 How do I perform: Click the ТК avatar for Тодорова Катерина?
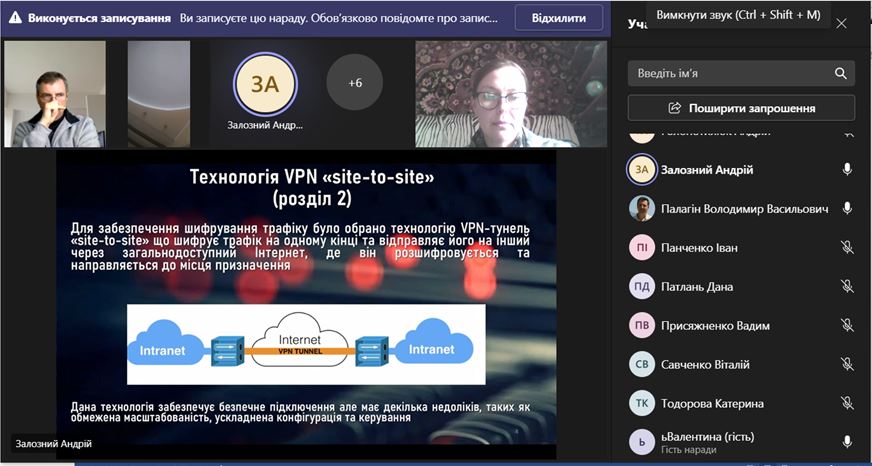642,403
